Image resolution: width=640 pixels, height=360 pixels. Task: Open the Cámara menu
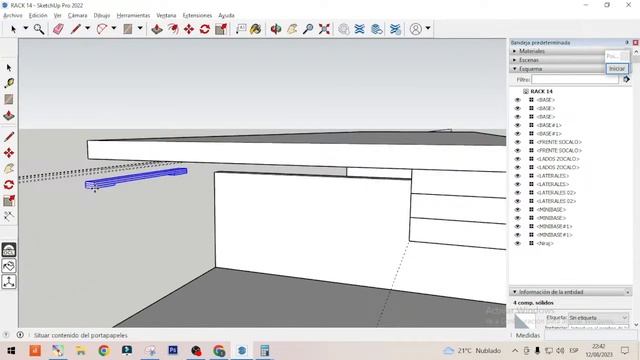(77, 15)
